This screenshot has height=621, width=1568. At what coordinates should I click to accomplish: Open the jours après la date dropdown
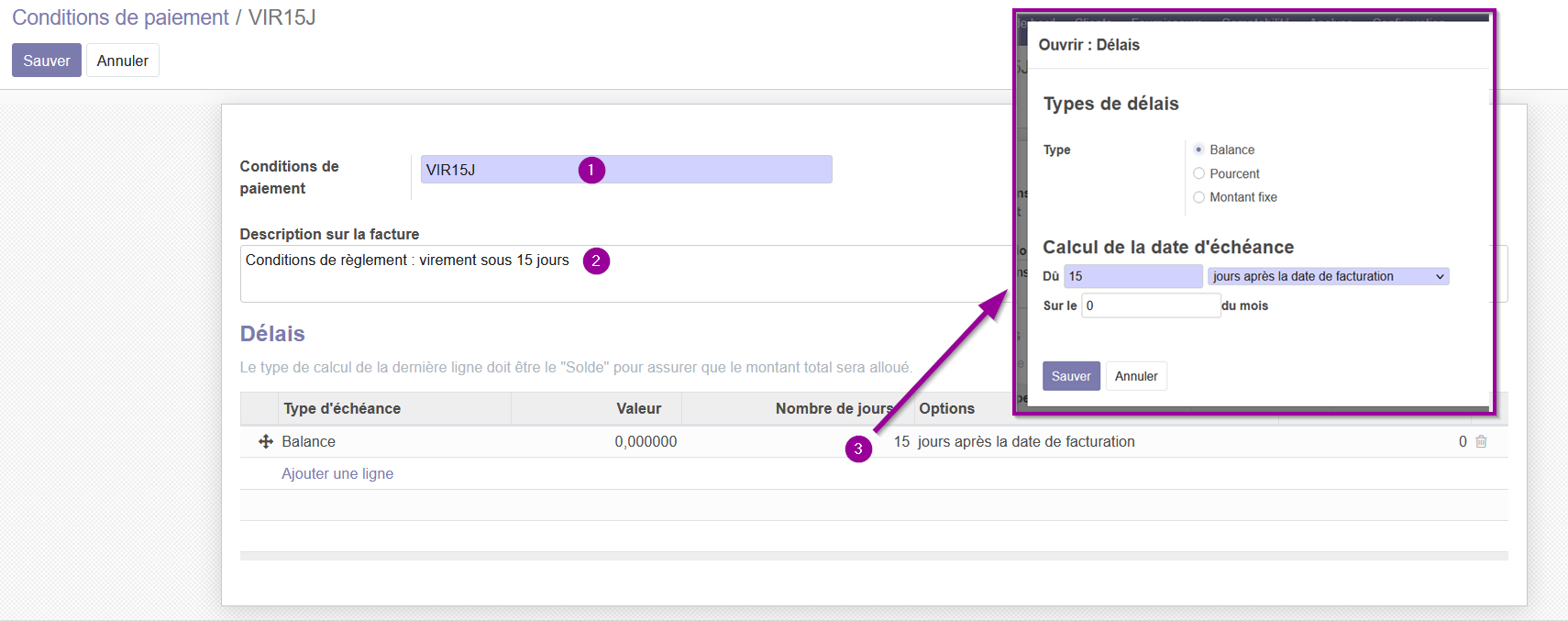[1328, 276]
